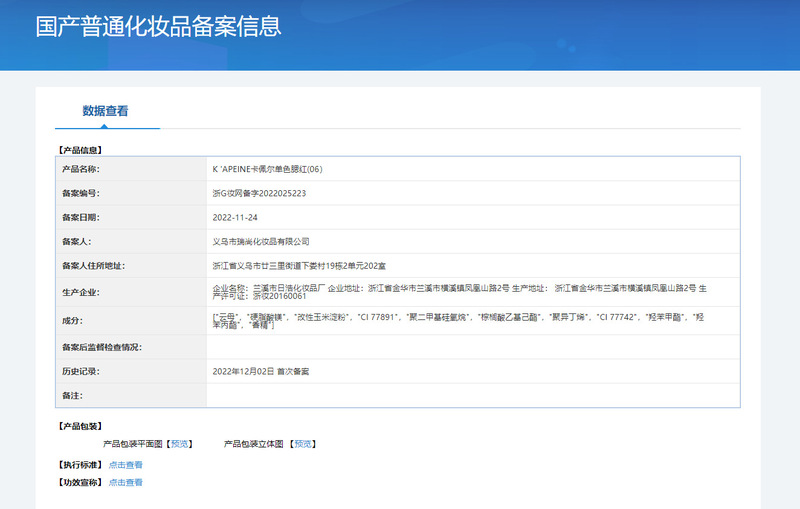This screenshot has width=800, height=509.
Task: Click the 备案日期 value 2022-11-24
Action: coord(235,217)
